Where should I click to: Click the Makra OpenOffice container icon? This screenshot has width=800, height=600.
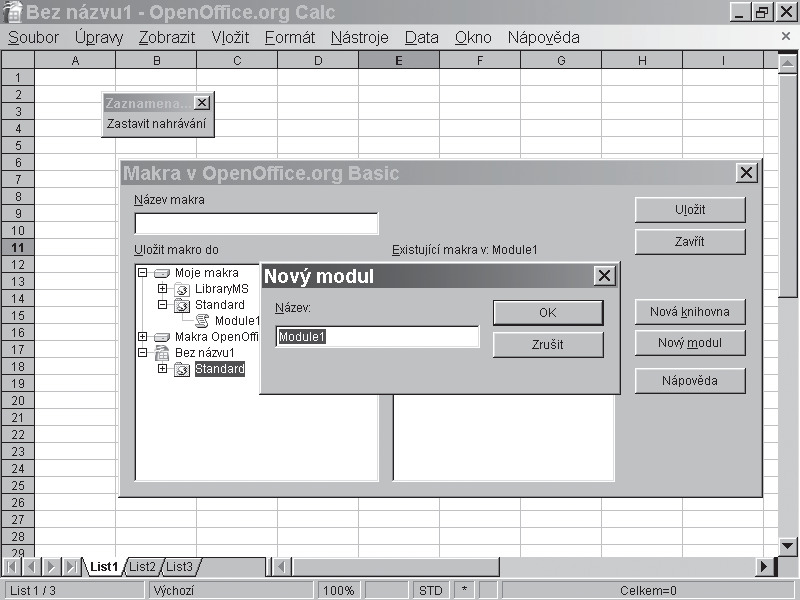point(162,337)
